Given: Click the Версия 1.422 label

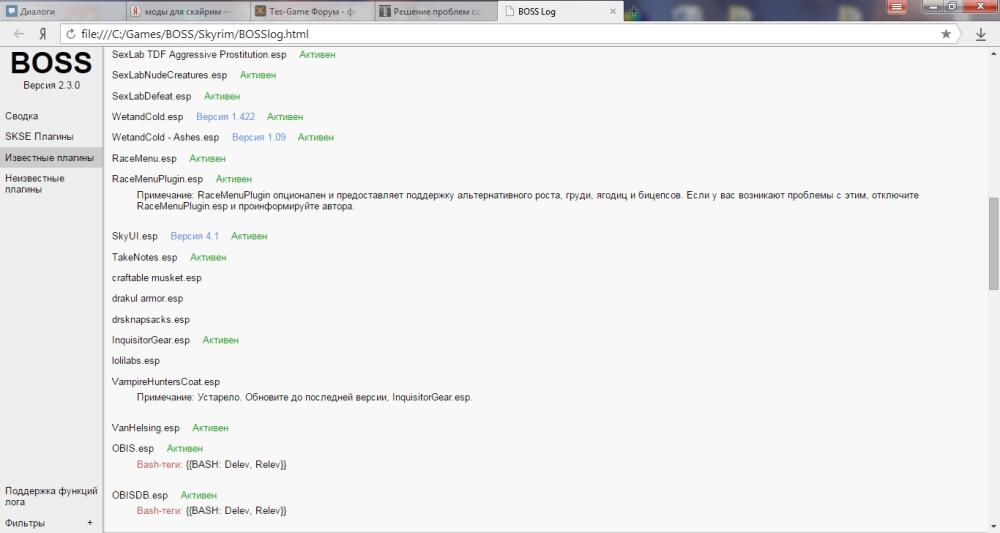Looking at the screenshot, I should click(225, 117).
